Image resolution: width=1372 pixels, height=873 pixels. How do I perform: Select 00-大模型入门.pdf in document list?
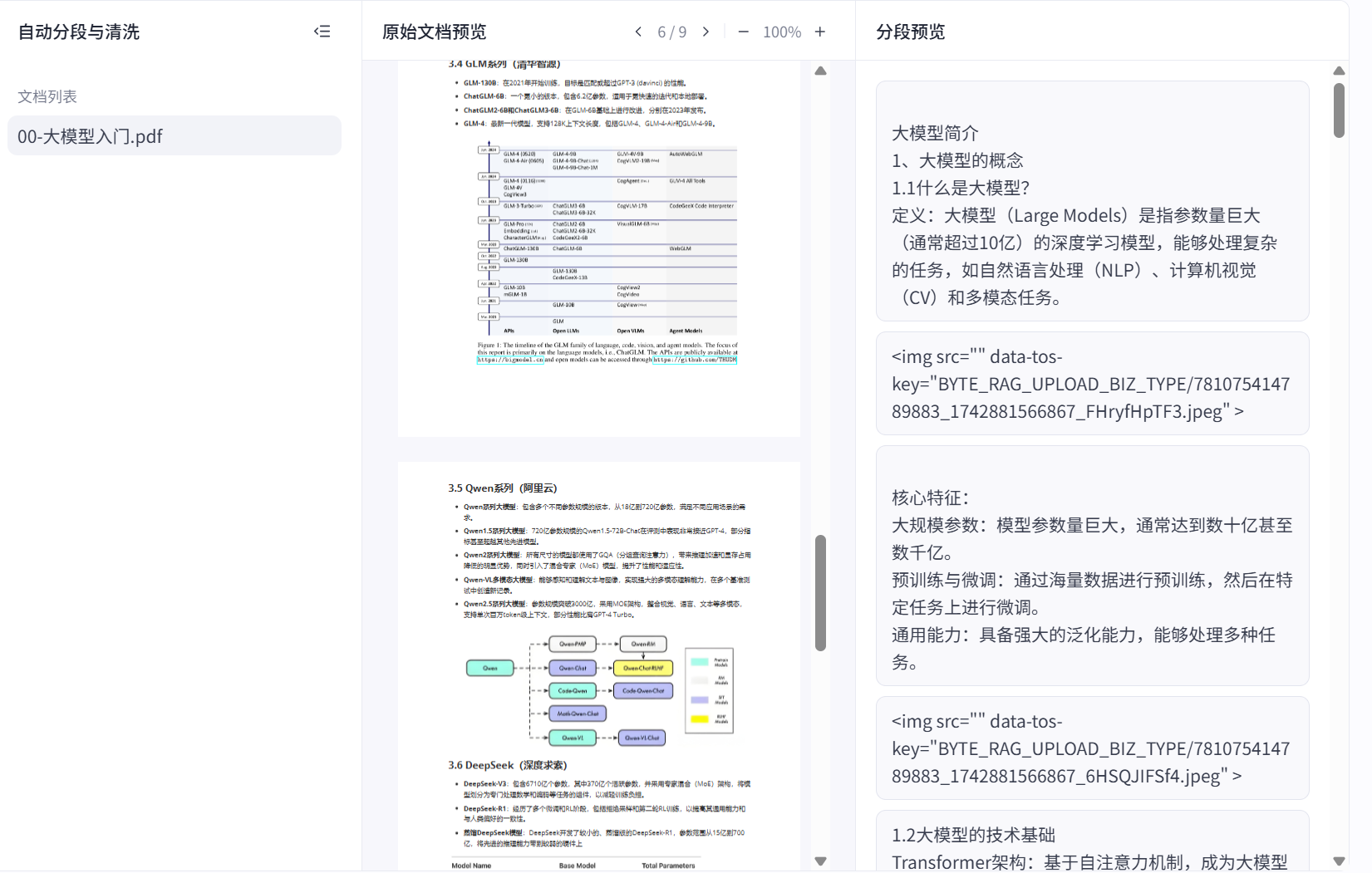pos(175,136)
